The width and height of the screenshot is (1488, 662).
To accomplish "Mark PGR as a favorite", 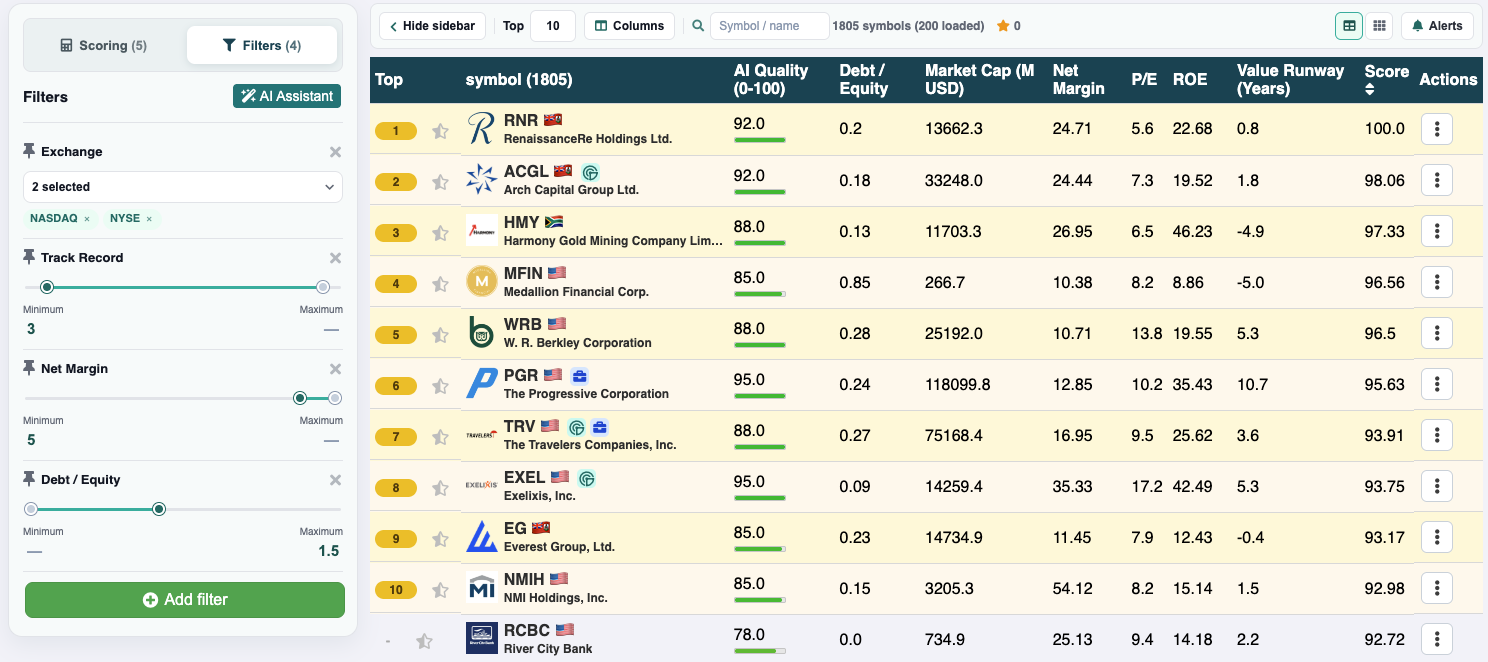I will coord(440,386).
